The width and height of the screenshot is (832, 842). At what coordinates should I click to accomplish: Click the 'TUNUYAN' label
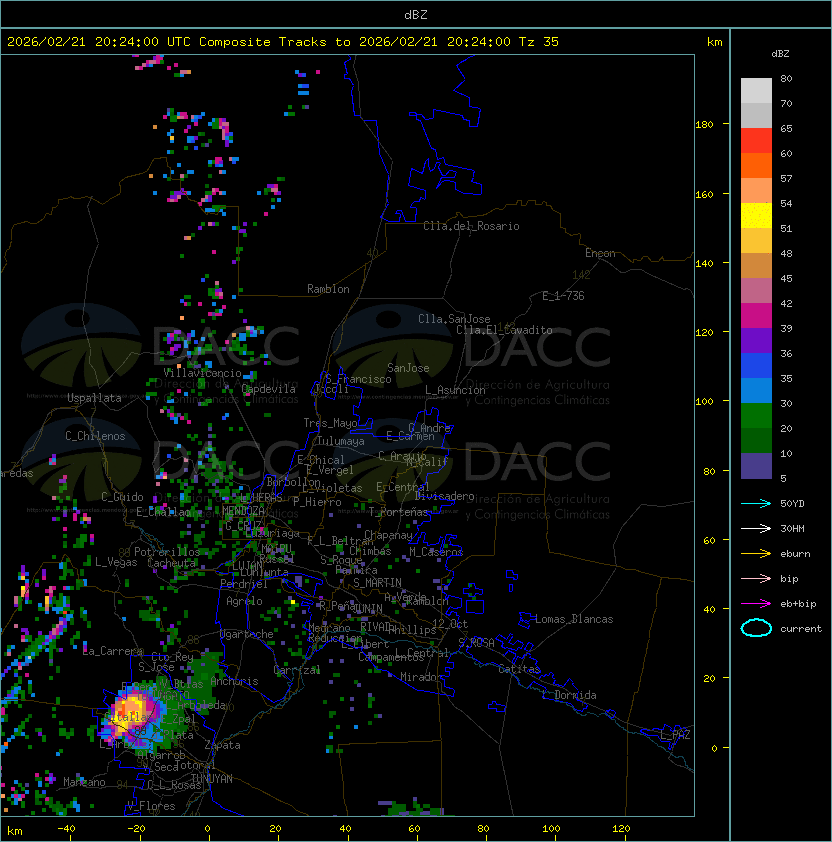212,779
